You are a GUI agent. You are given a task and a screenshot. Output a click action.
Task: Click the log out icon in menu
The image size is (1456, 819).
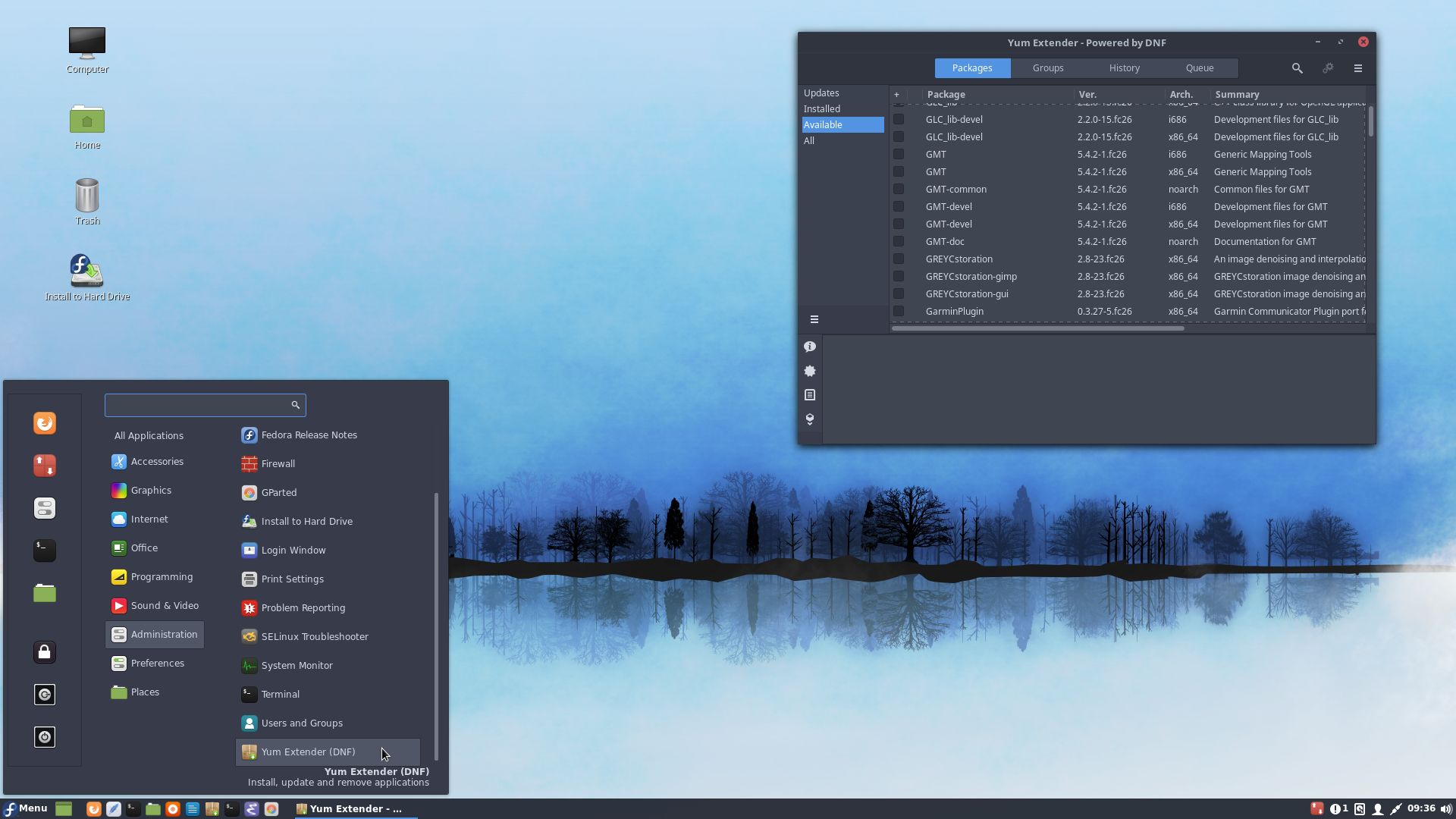coord(45,695)
